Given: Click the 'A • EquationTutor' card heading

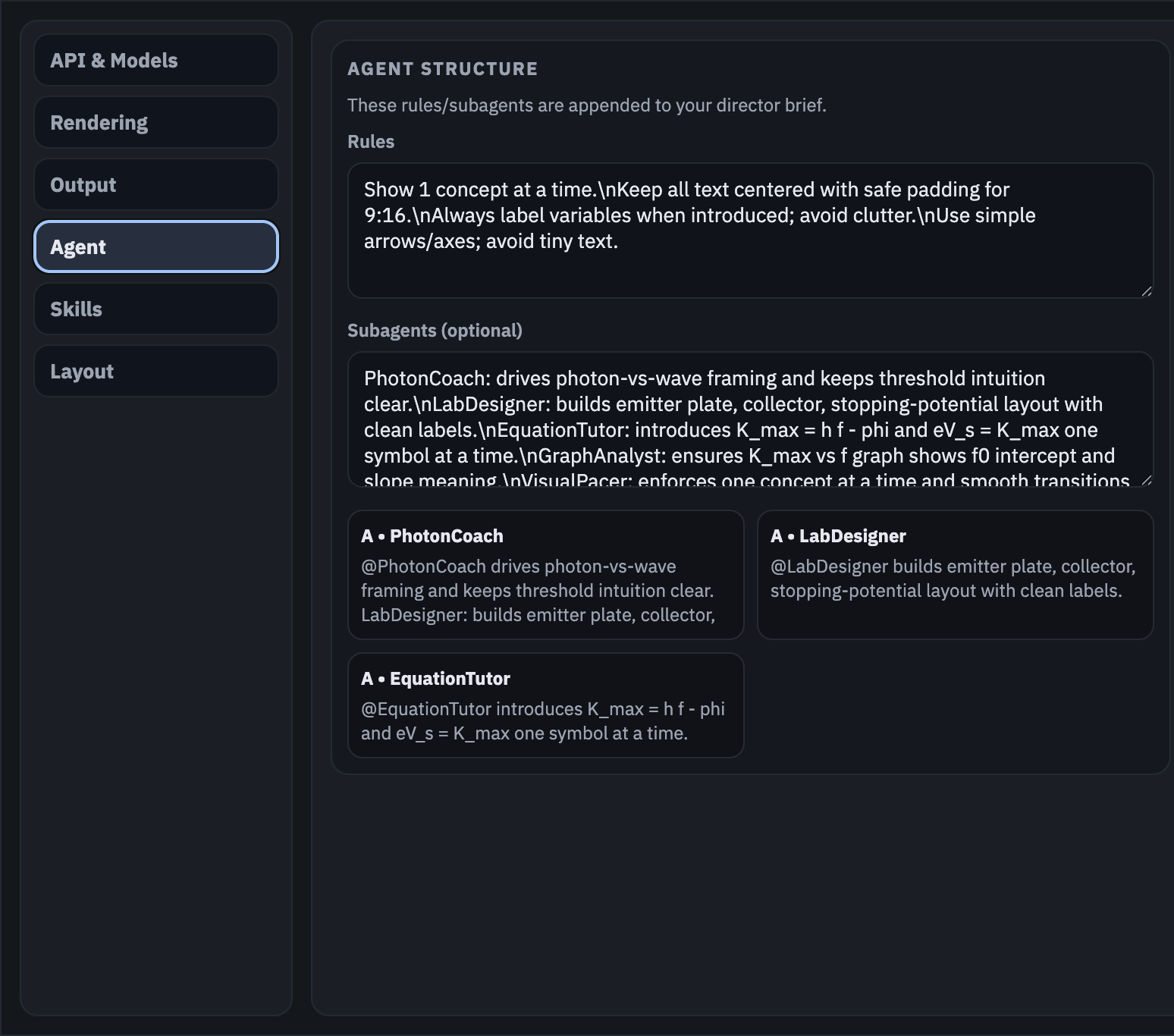Looking at the screenshot, I should [x=435, y=679].
